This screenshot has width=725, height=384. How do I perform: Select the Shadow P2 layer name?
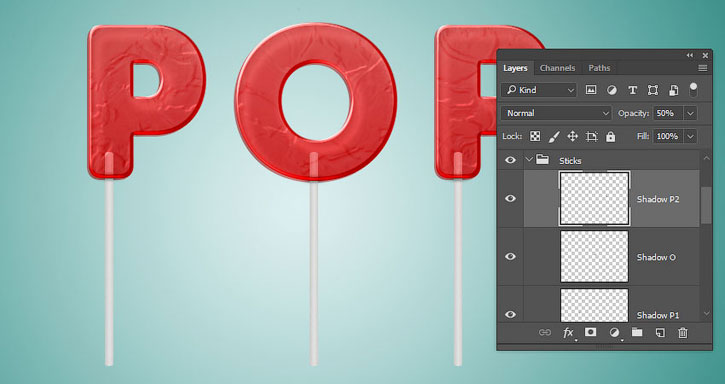(658, 199)
